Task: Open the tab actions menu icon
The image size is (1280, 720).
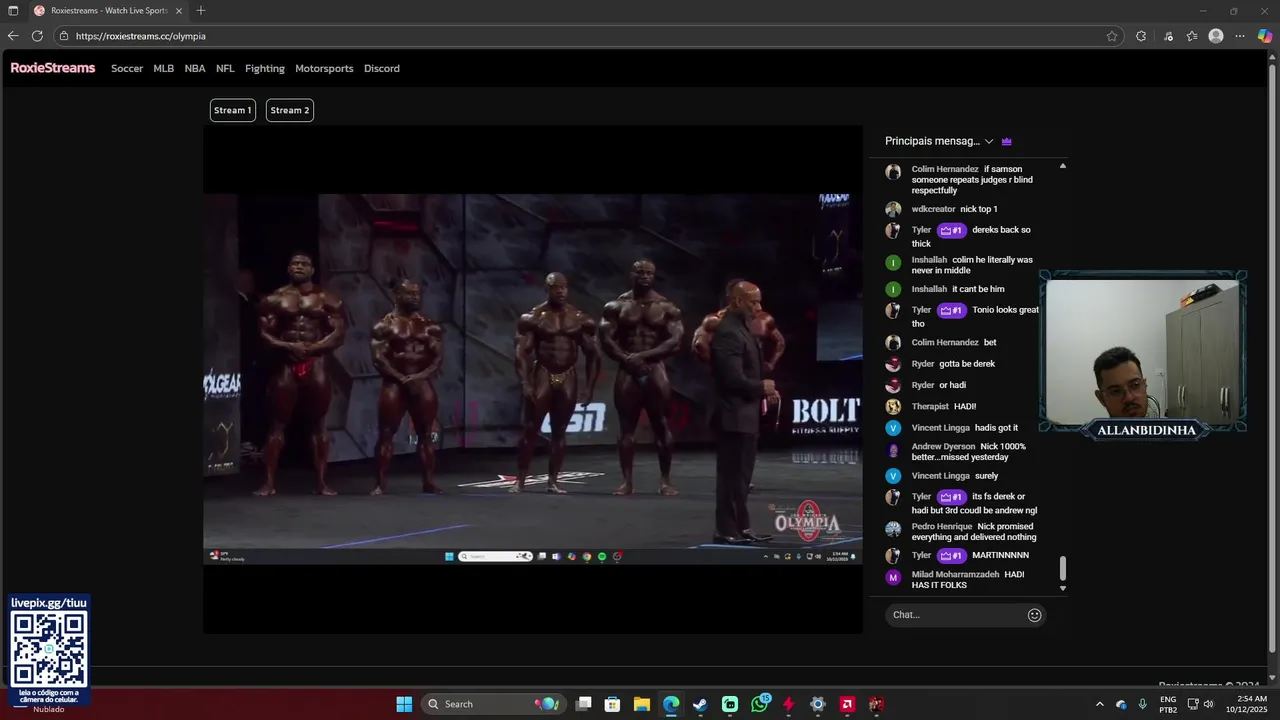Action: (x=13, y=11)
